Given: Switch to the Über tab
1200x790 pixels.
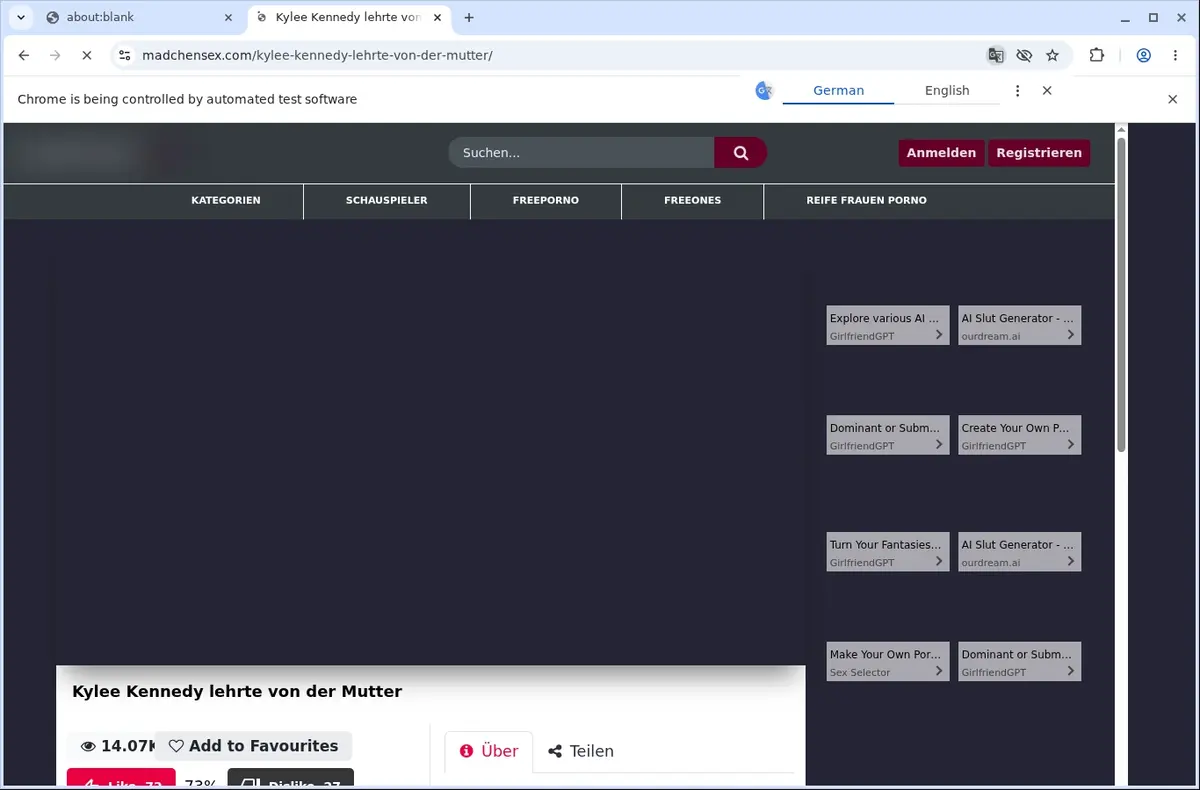Looking at the screenshot, I should click(489, 751).
